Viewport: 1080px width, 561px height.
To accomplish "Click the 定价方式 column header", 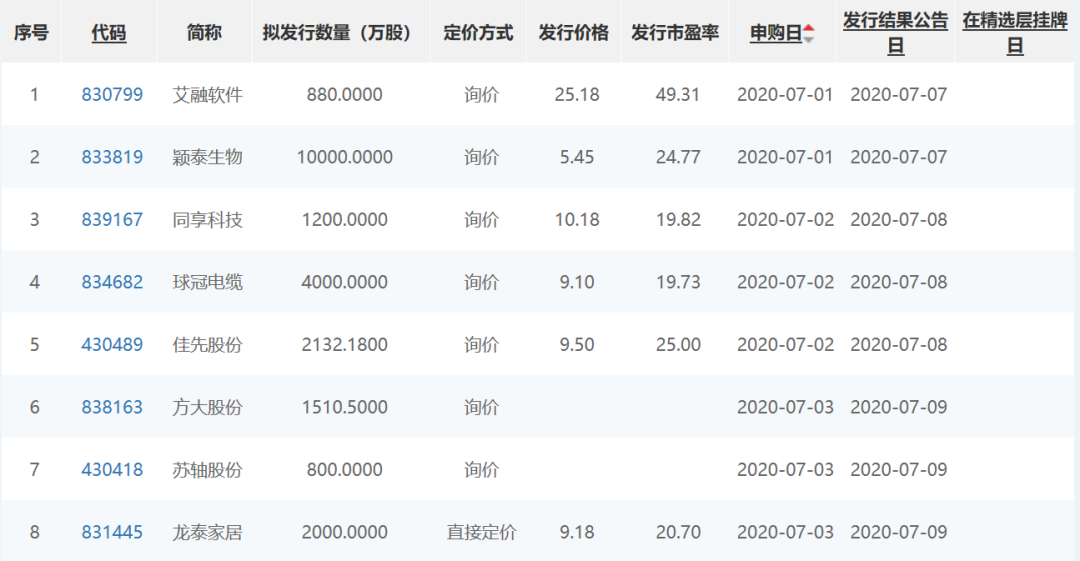I will pos(478,32).
